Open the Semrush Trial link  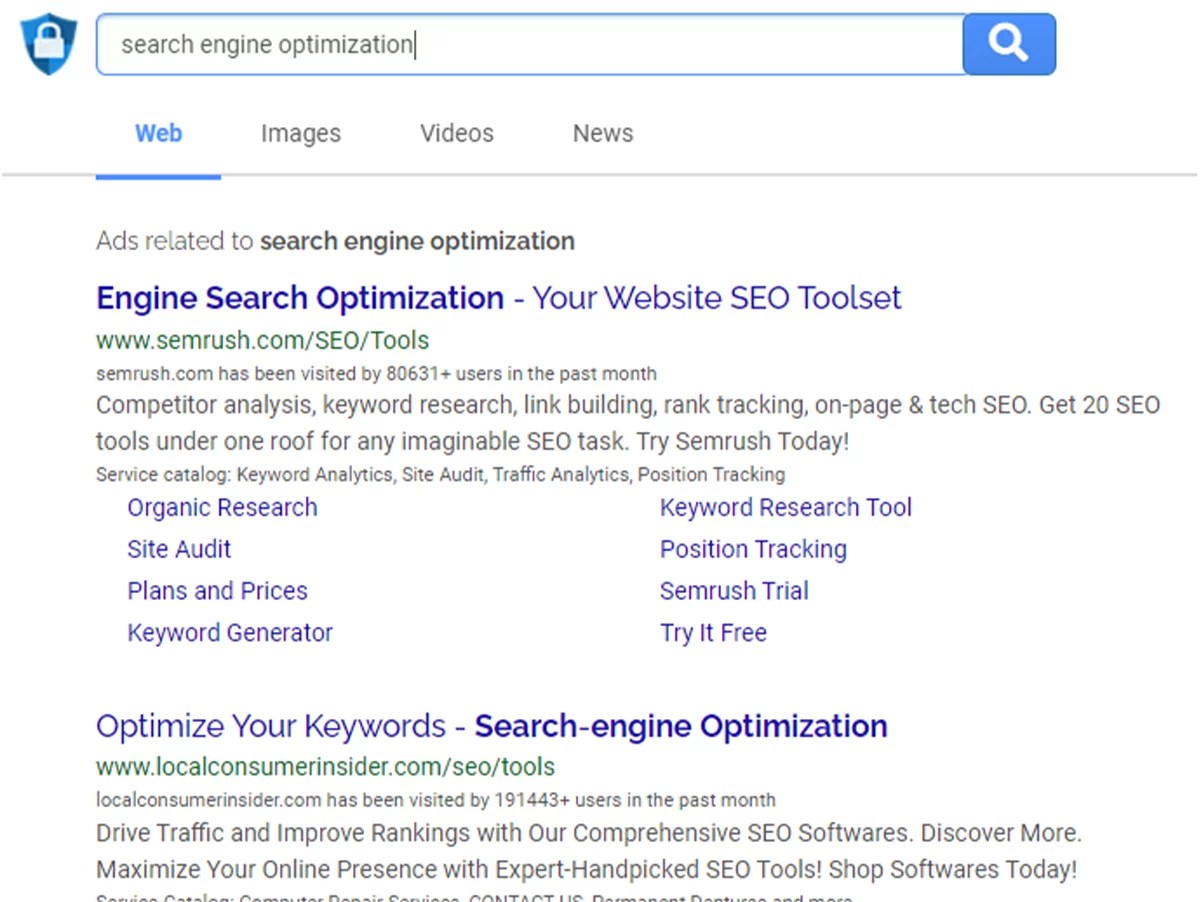click(x=734, y=591)
